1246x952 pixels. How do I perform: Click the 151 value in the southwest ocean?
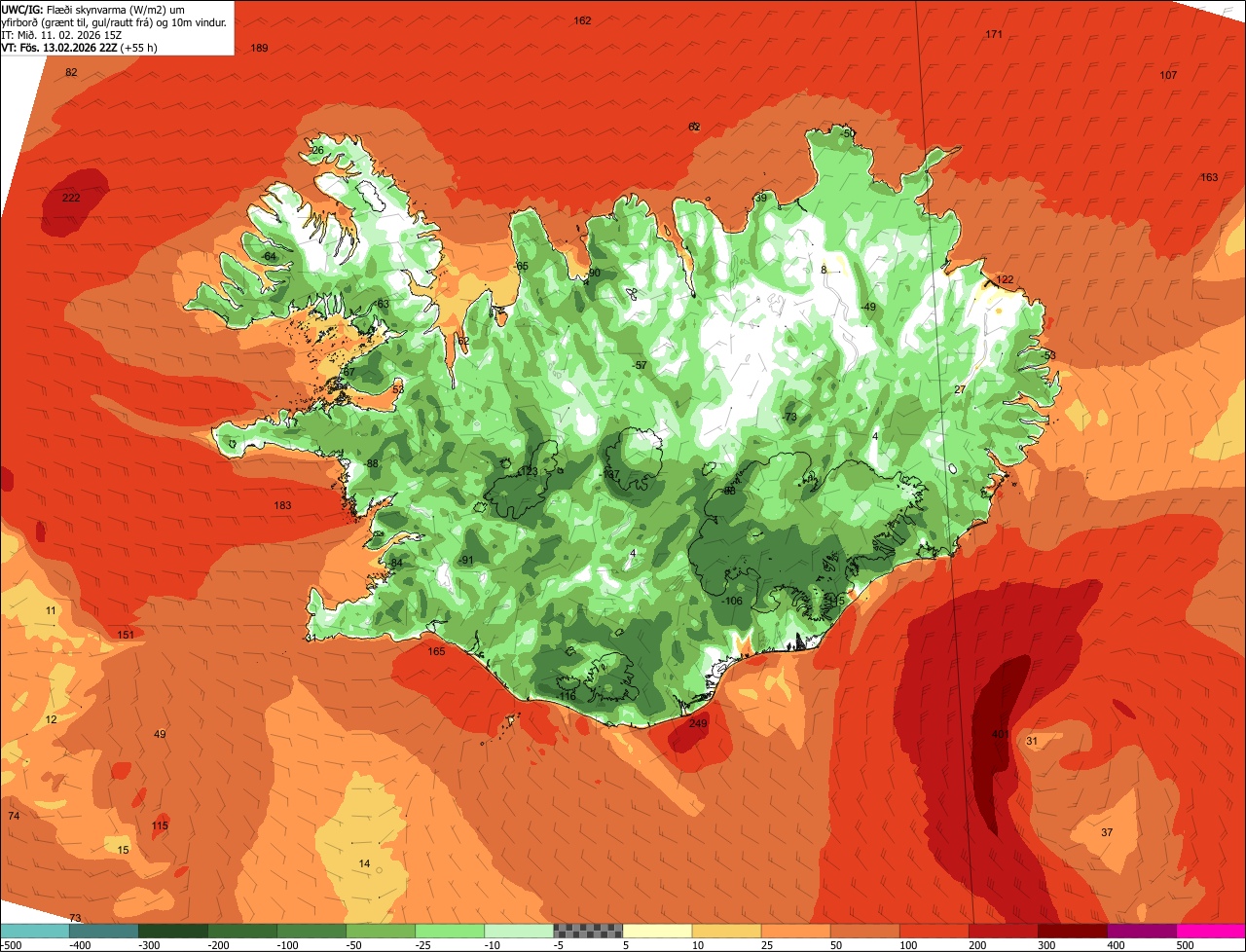point(126,635)
